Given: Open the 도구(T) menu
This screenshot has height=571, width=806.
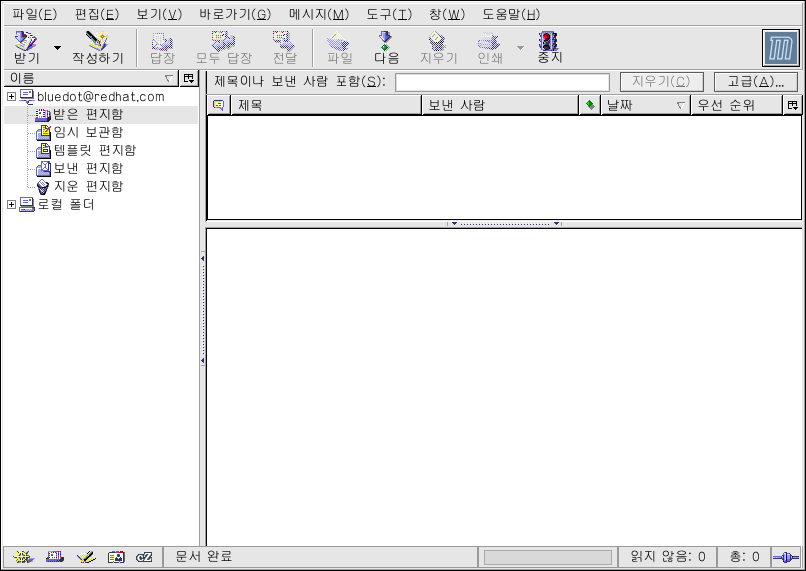Looking at the screenshot, I should pyautogui.click(x=388, y=14).
